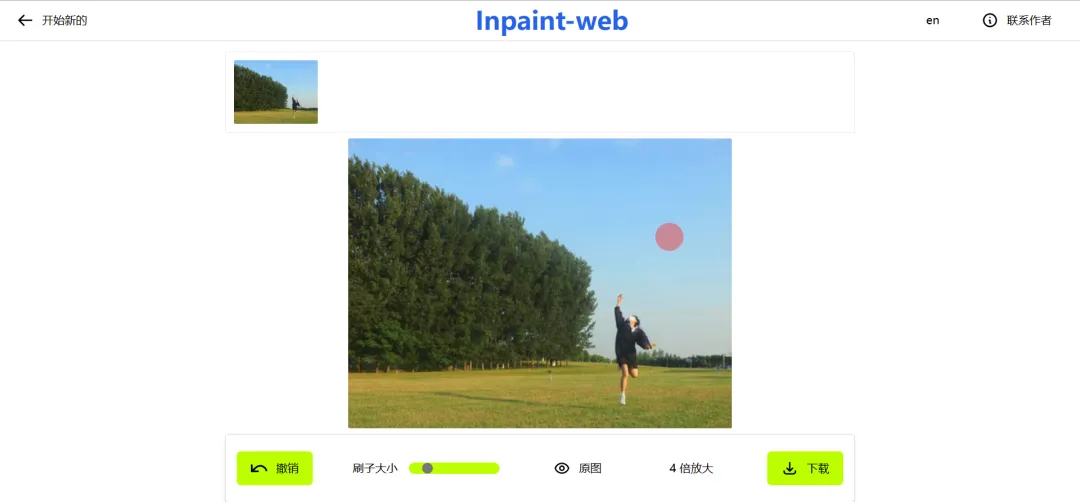Switch language via the en label
1080x502 pixels.
pyautogui.click(x=933, y=21)
